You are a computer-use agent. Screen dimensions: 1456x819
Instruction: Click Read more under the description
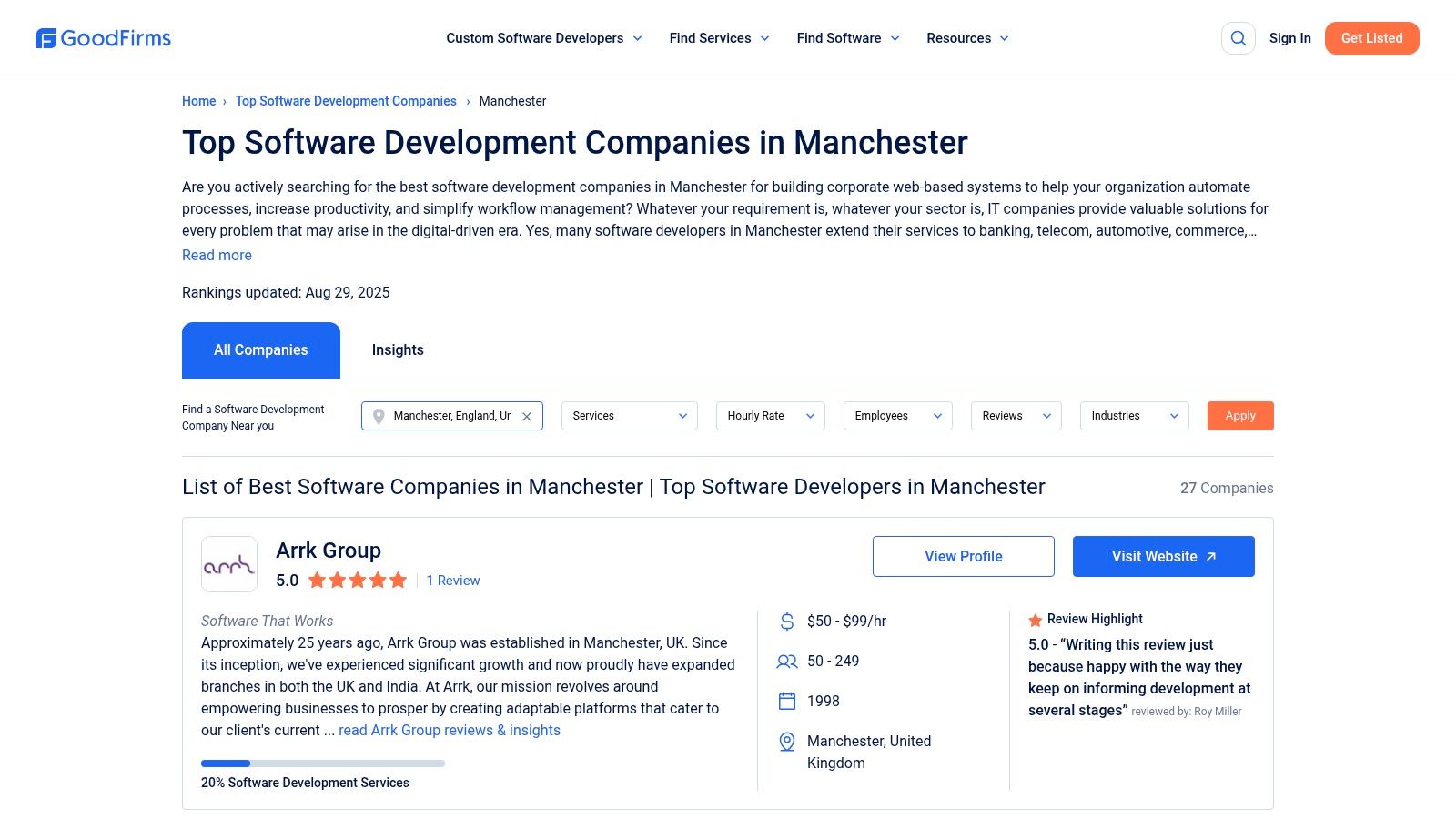217,256
